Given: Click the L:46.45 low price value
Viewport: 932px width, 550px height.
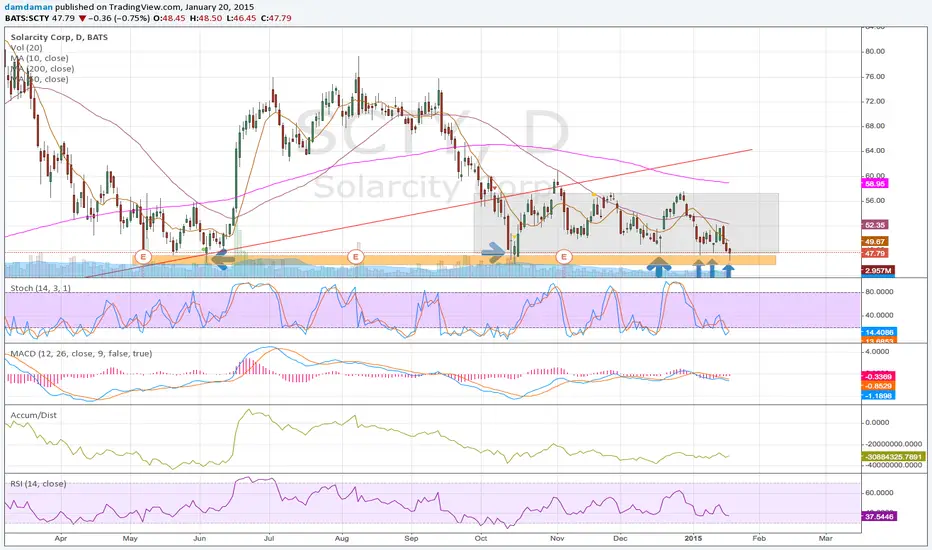Looking at the screenshot, I should click(x=241, y=18).
